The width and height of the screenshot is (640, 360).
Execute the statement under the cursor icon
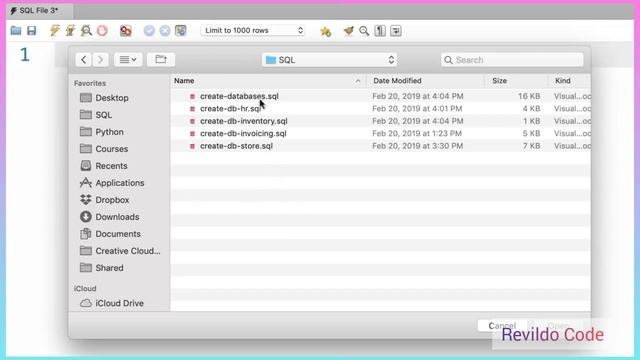70,31
